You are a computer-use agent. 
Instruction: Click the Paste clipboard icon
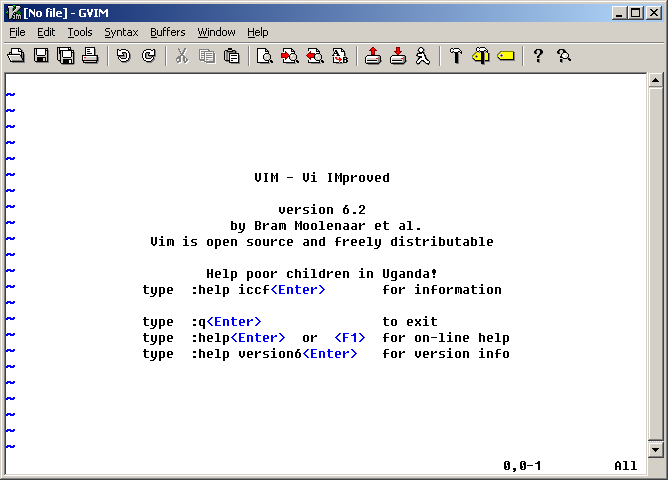pos(231,56)
